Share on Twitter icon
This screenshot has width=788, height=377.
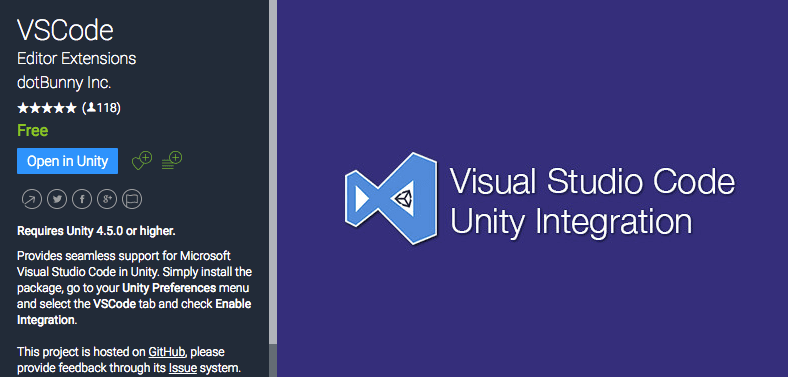57,200
